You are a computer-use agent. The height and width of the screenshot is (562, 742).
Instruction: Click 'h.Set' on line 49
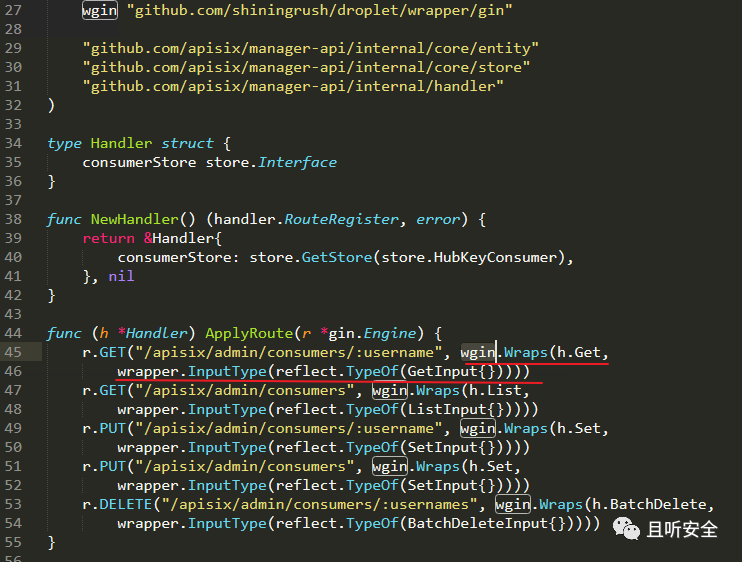click(579, 429)
